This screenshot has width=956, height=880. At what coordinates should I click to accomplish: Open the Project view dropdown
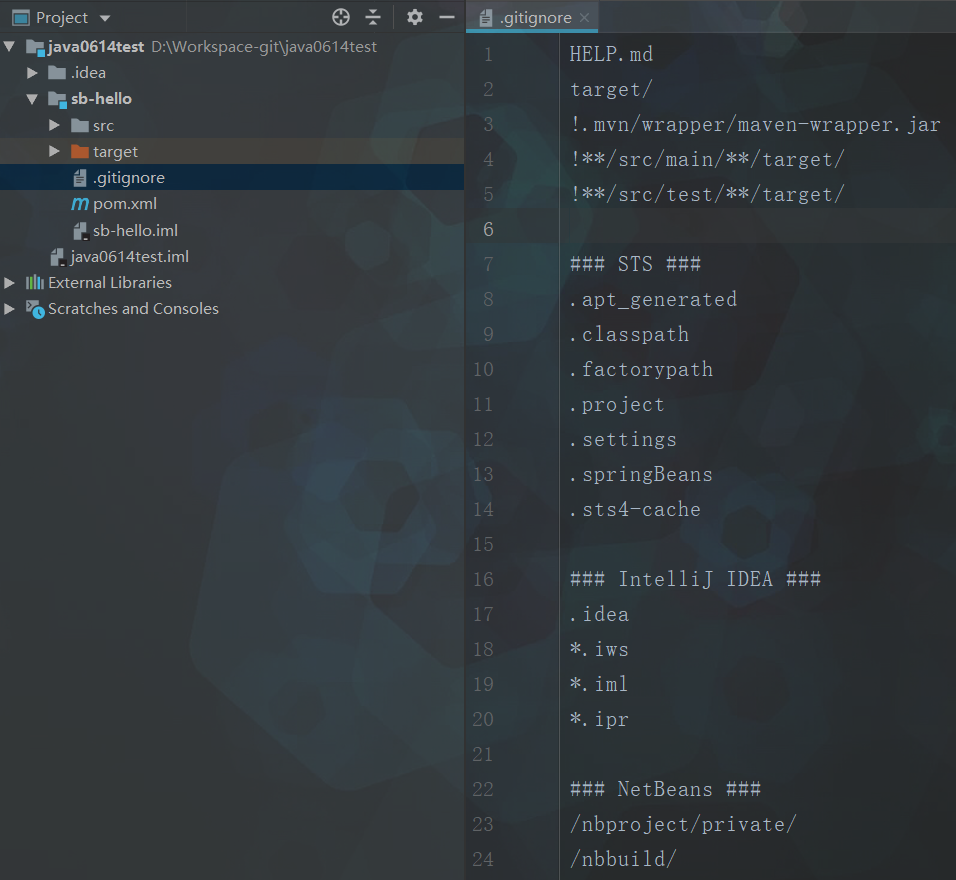coord(105,18)
